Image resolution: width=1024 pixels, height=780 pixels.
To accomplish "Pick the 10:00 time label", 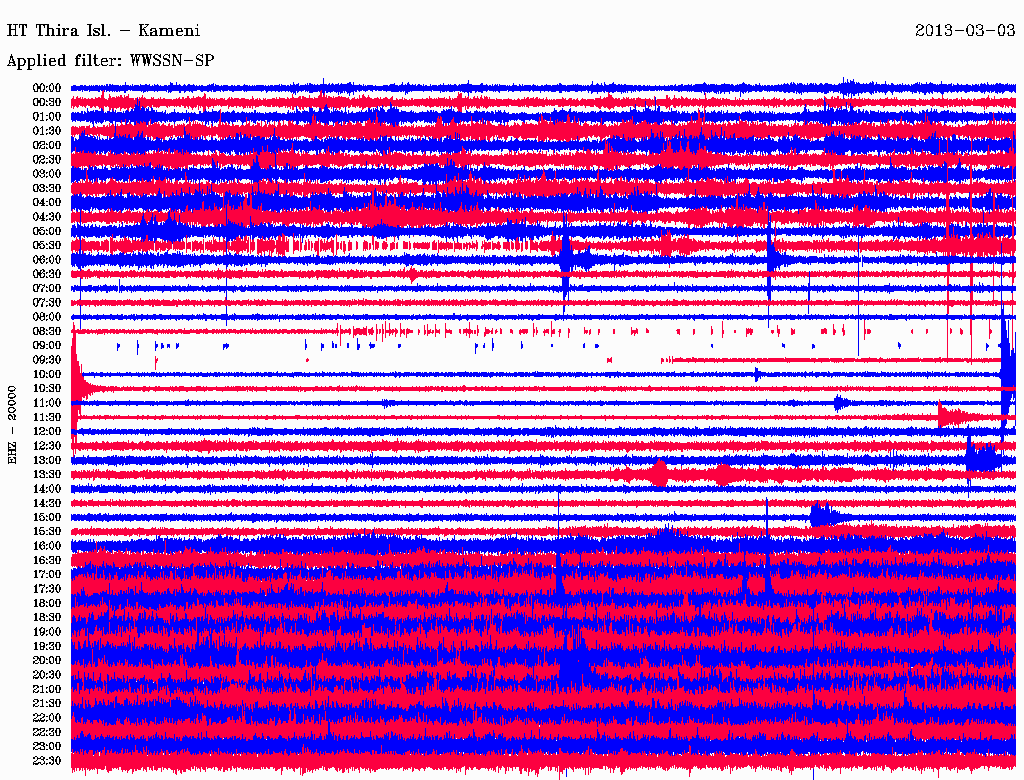I will pyautogui.click(x=47, y=374).
